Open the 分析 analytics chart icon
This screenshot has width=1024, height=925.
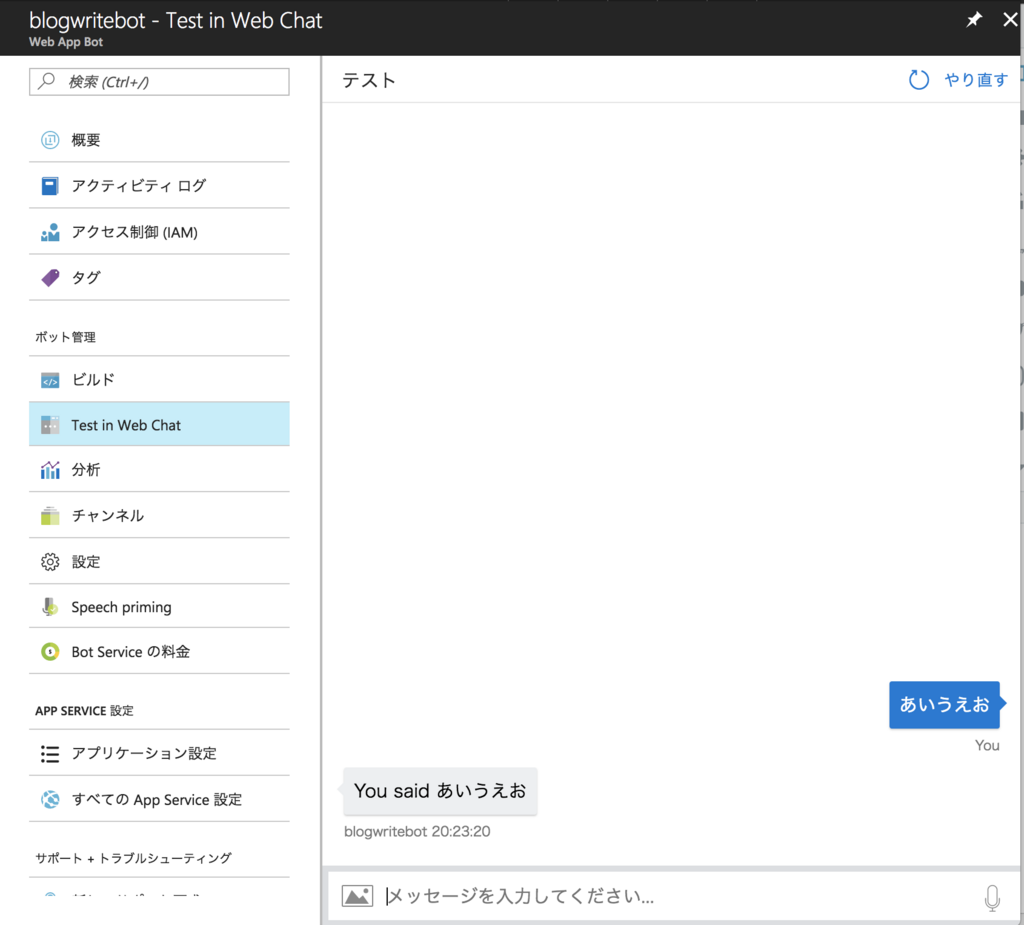click(50, 469)
